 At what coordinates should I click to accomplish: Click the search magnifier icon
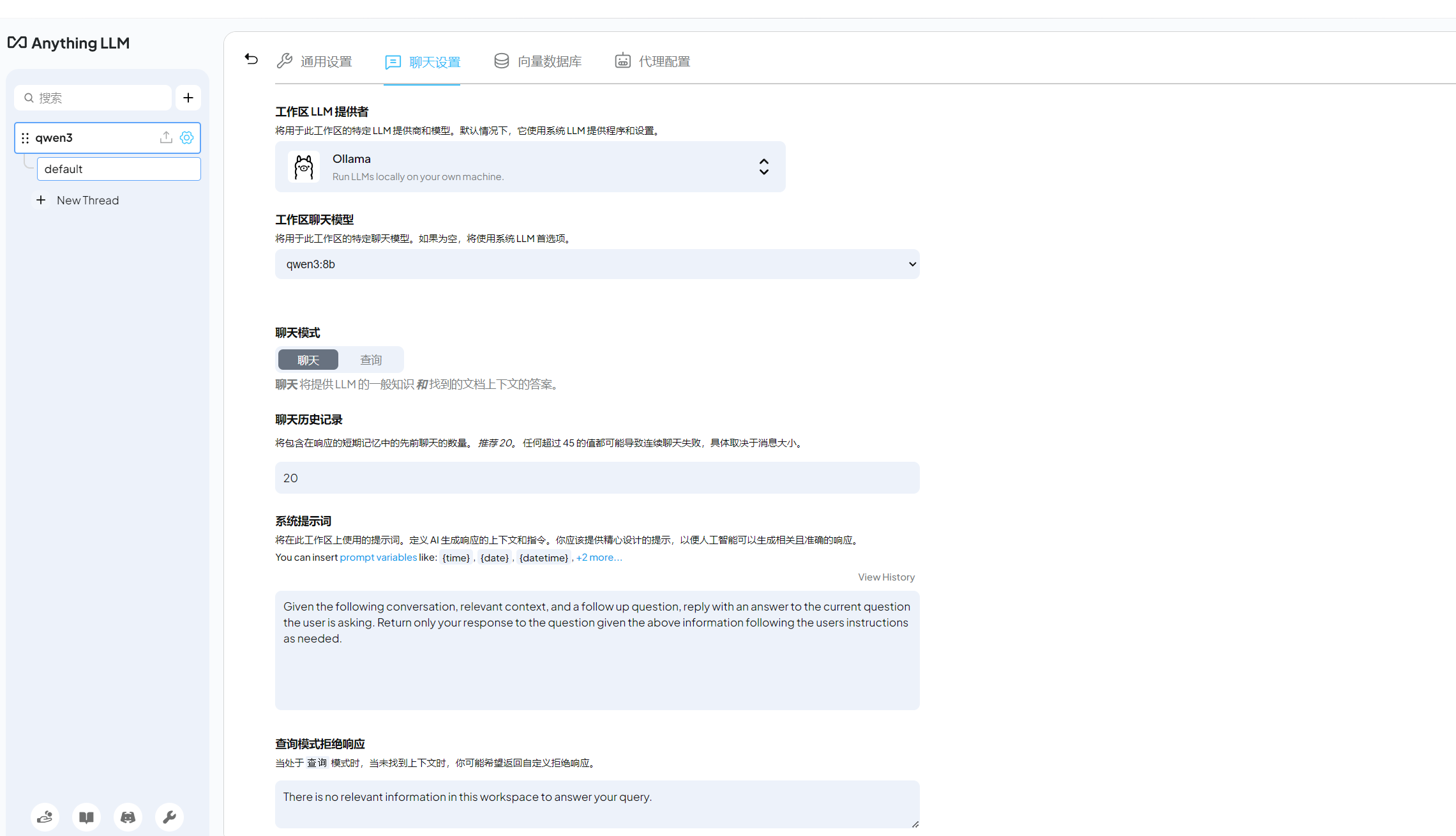coord(29,98)
